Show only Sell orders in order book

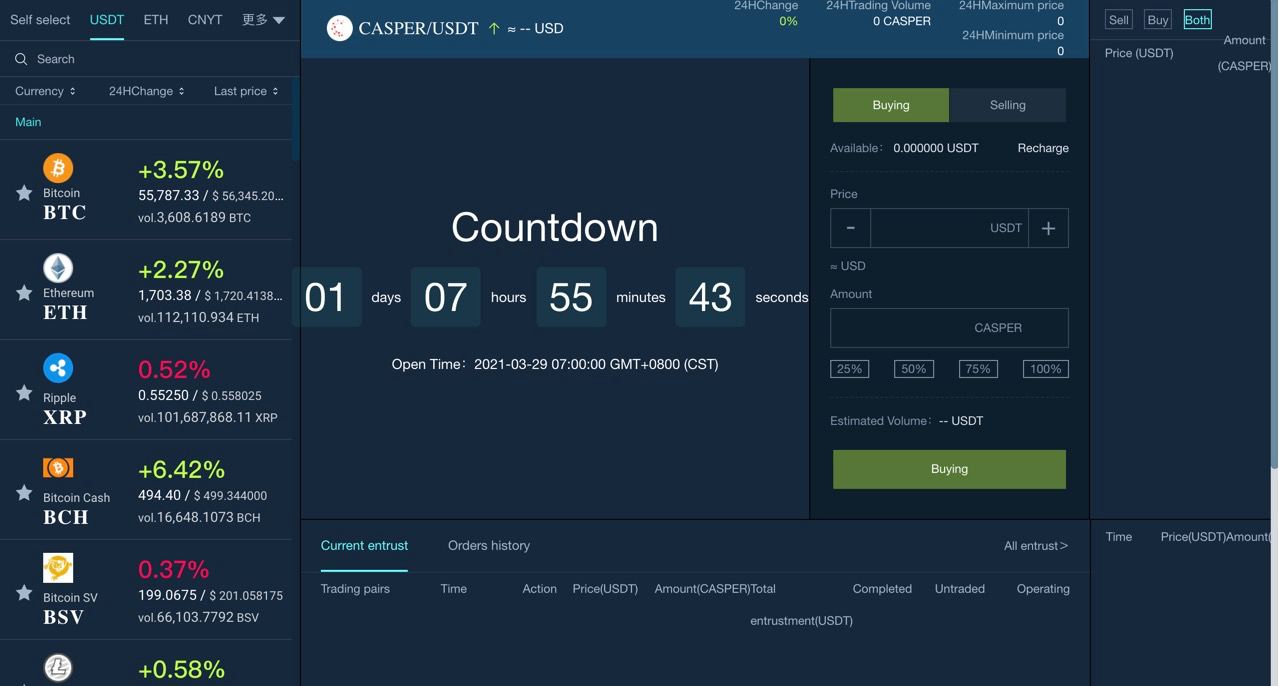[x=1119, y=20]
